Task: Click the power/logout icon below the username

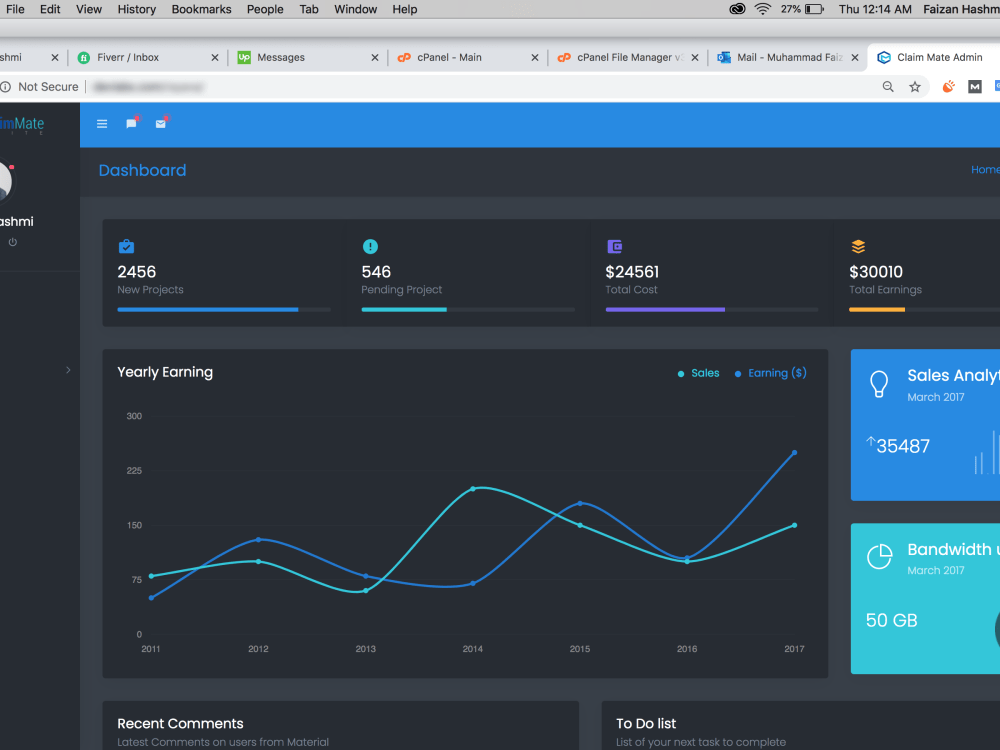Action: tap(13, 241)
